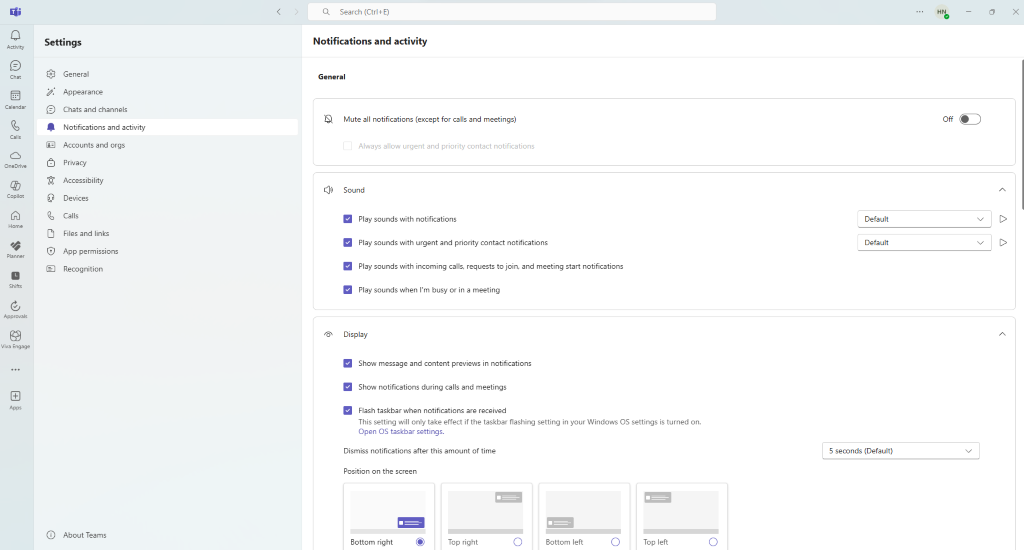The width and height of the screenshot is (1024, 550).
Task: Collapse the Sound section chevron
Action: [x=1002, y=190]
